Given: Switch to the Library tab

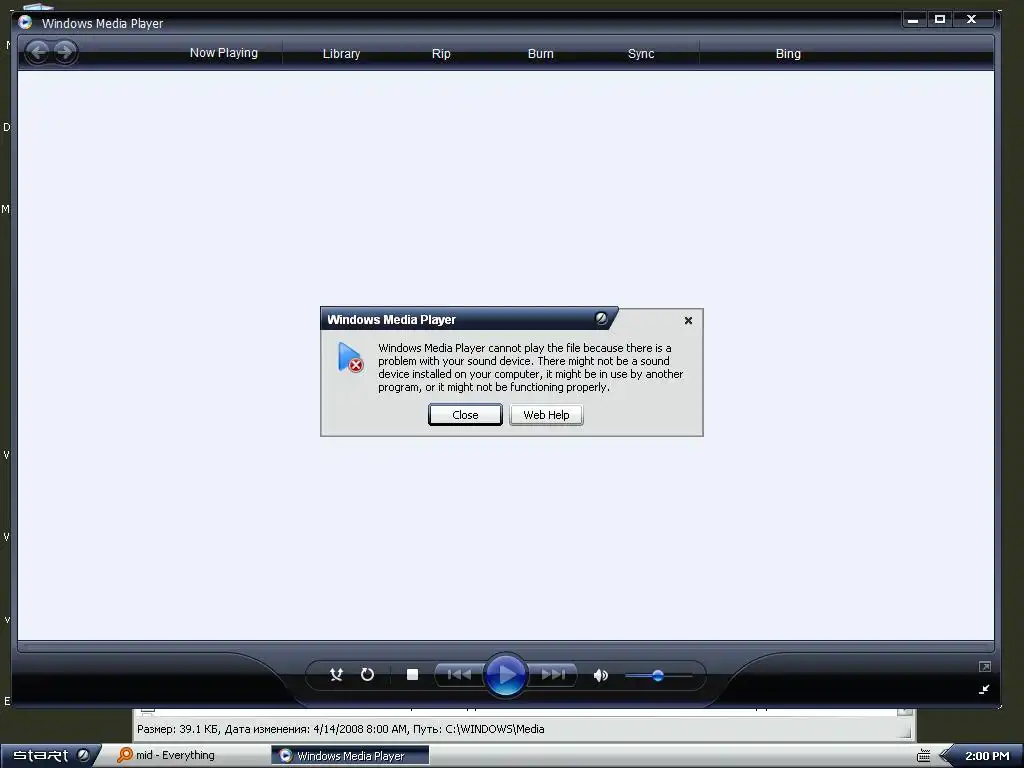Looking at the screenshot, I should 341,54.
